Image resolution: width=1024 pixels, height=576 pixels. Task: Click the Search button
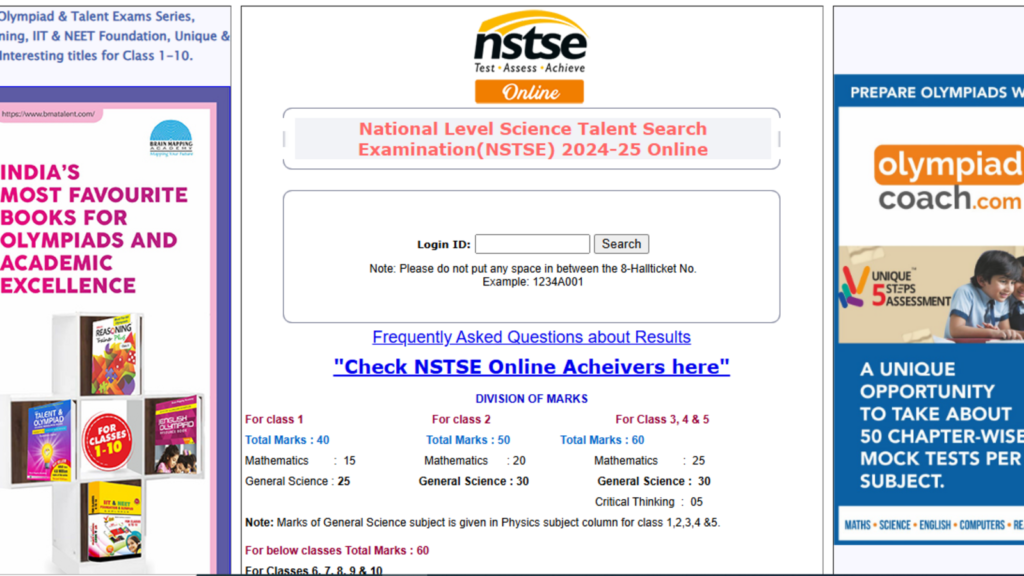[621, 244]
